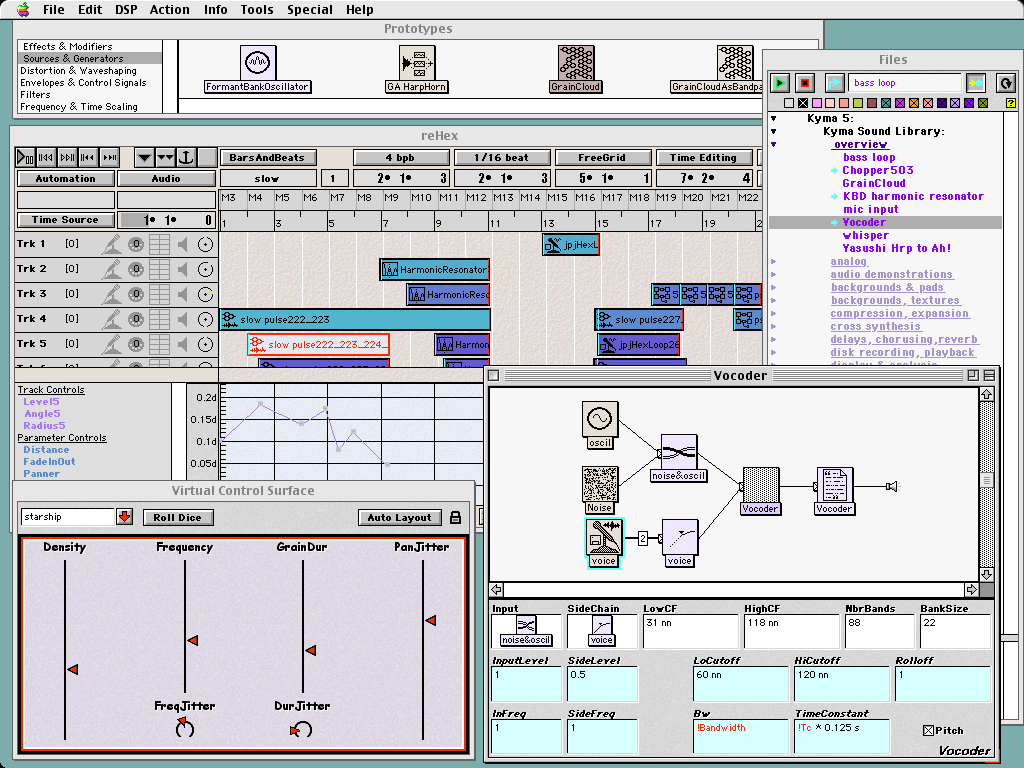1024x768 pixels.
Task: Click the cyan bent-arrow button in Files
Action: [x=834, y=83]
